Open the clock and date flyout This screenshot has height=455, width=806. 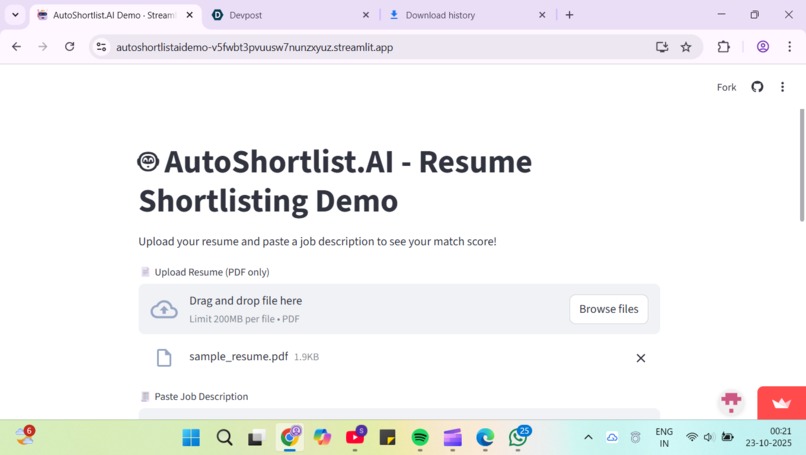768,437
